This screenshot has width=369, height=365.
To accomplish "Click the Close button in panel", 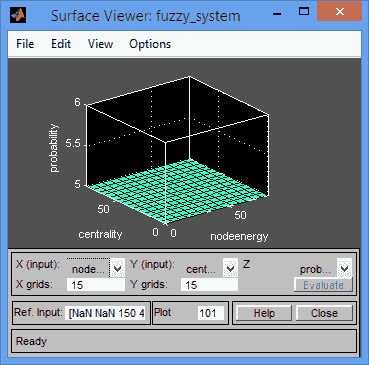I will (324, 313).
